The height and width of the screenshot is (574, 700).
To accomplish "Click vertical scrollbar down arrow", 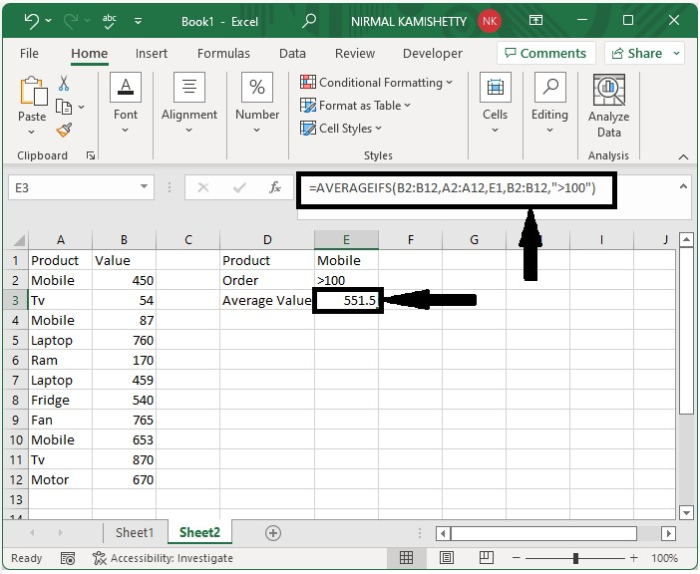I will (x=686, y=512).
